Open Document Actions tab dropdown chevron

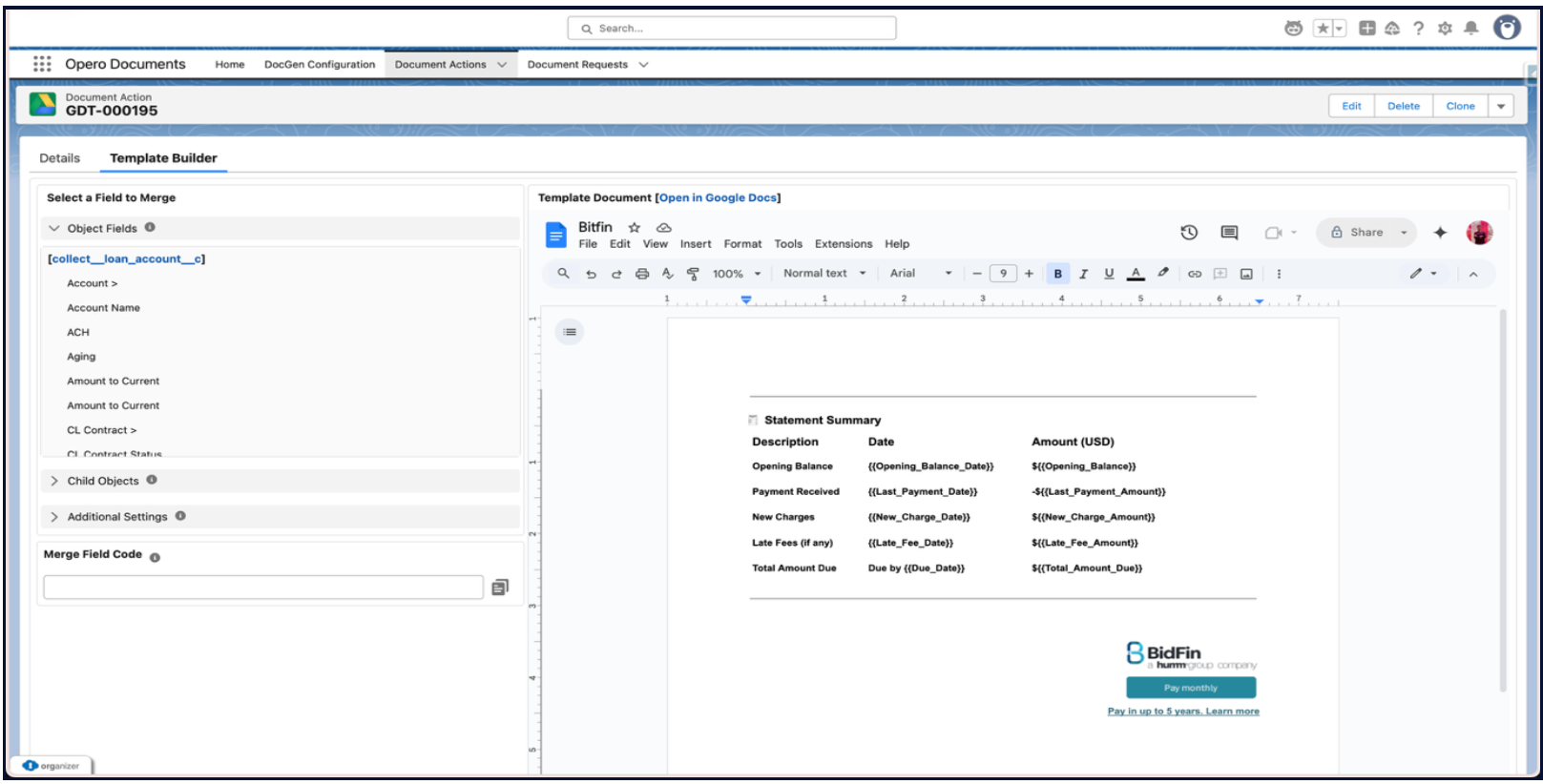pyautogui.click(x=502, y=65)
